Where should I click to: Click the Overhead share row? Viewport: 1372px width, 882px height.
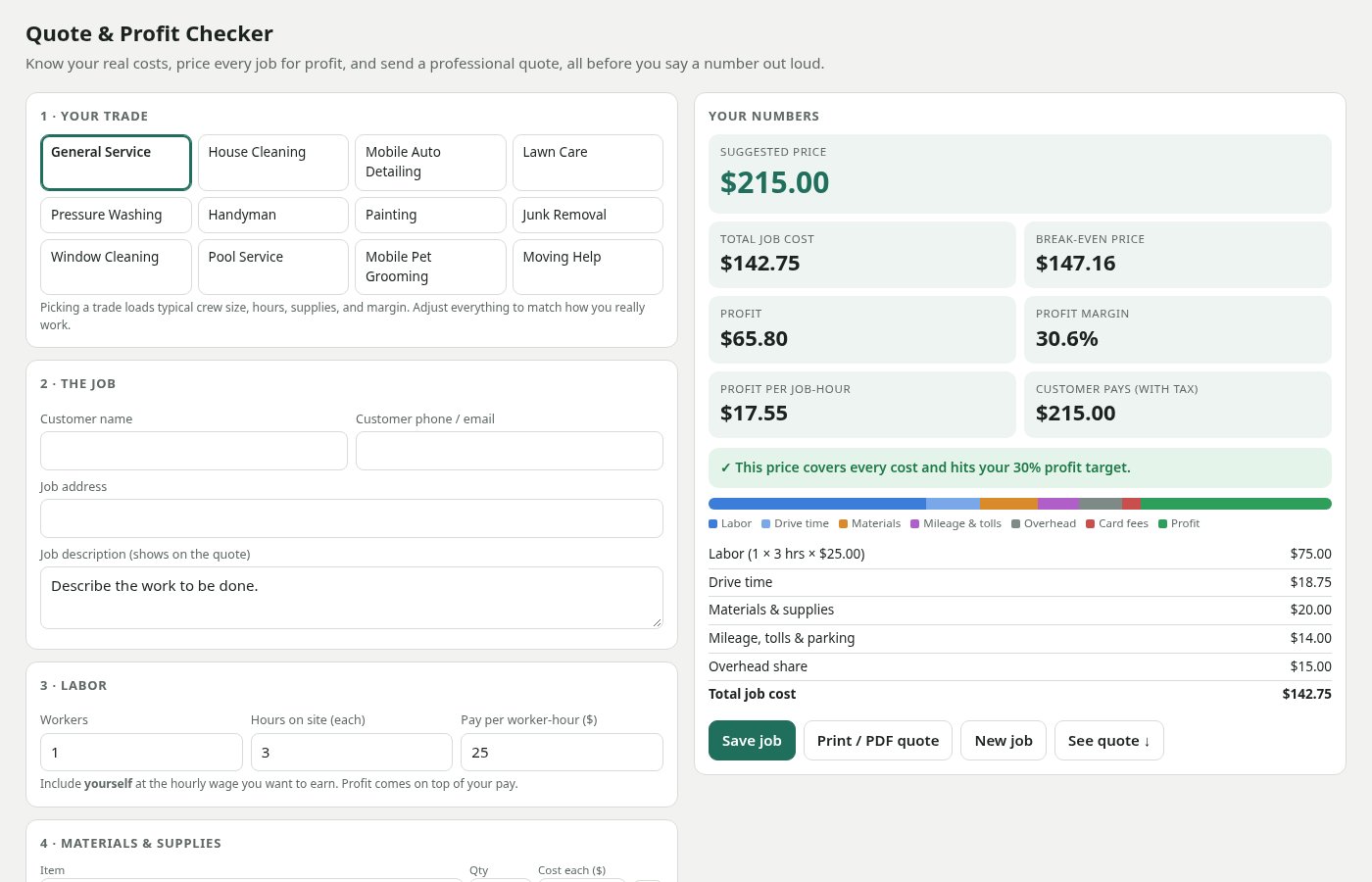point(1020,666)
